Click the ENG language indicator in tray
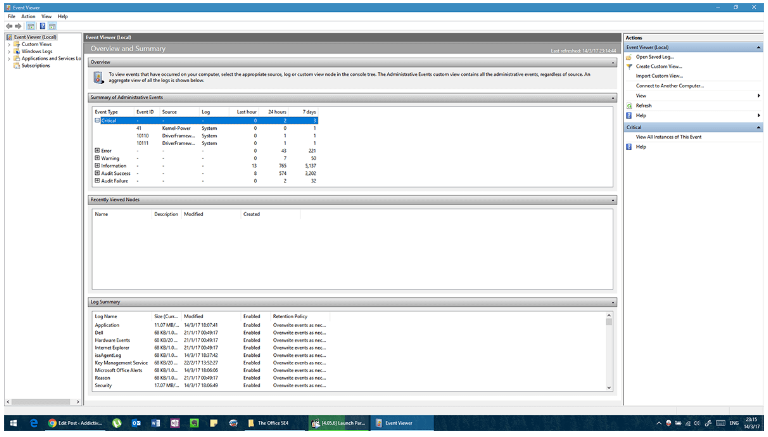Image resolution: width=768 pixels, height=437 pixels. 734,423
